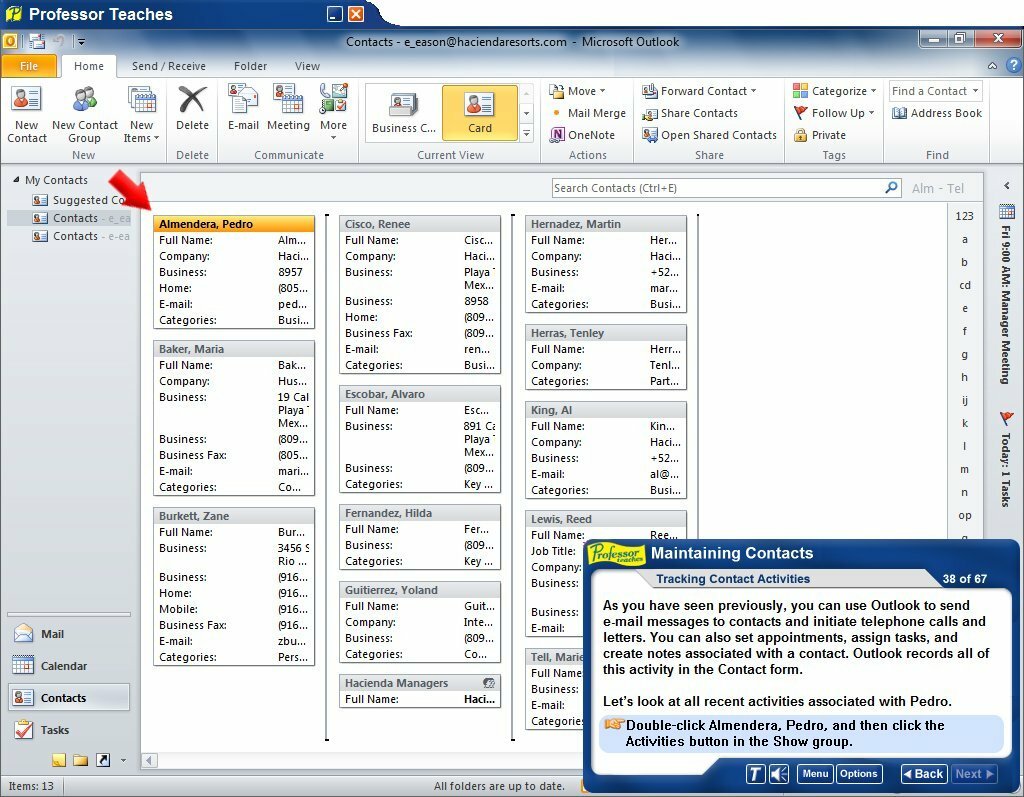The height and width of the screenshot is (797, 1024).
Task: Click Share Contacts
Action: 690,113
